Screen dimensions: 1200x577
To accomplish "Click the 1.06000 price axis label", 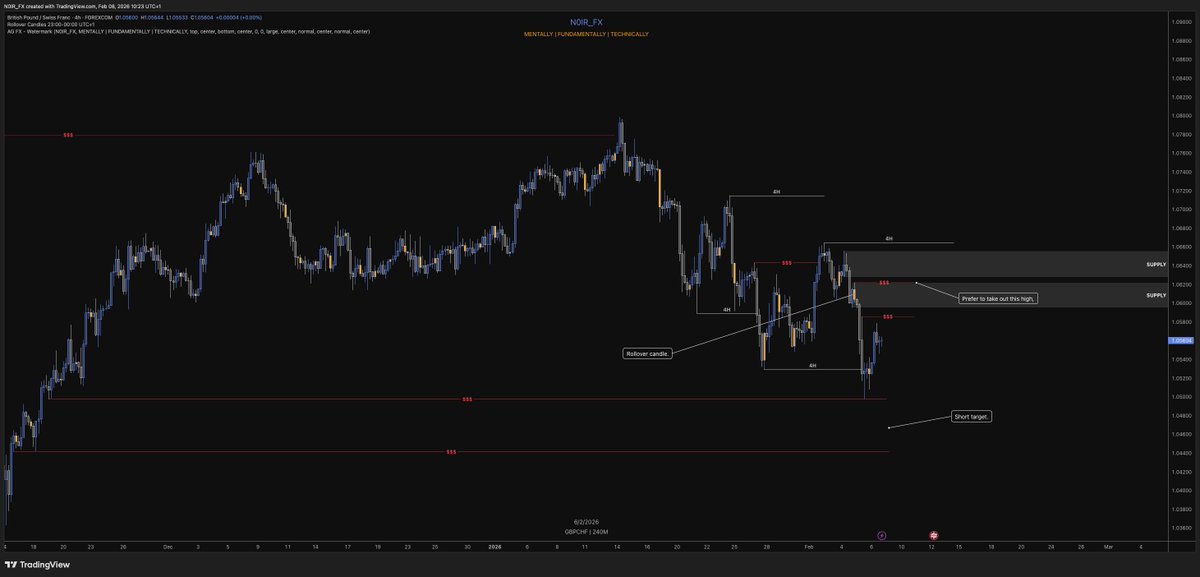I will (x=1180, y=303).
